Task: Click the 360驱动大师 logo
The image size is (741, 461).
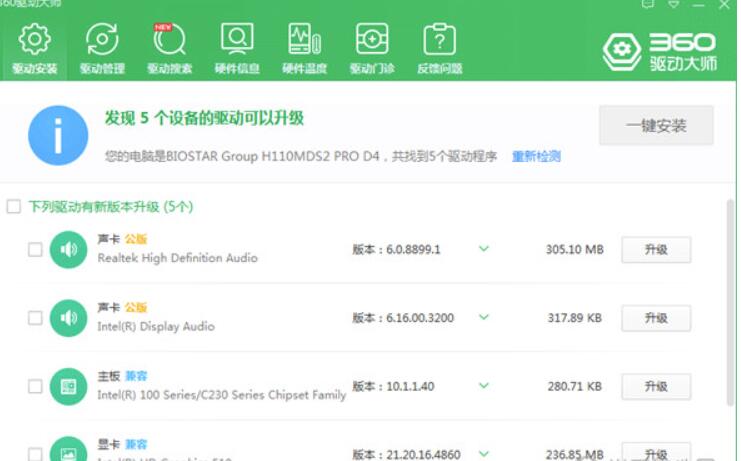Action: (x=660, y=52)
